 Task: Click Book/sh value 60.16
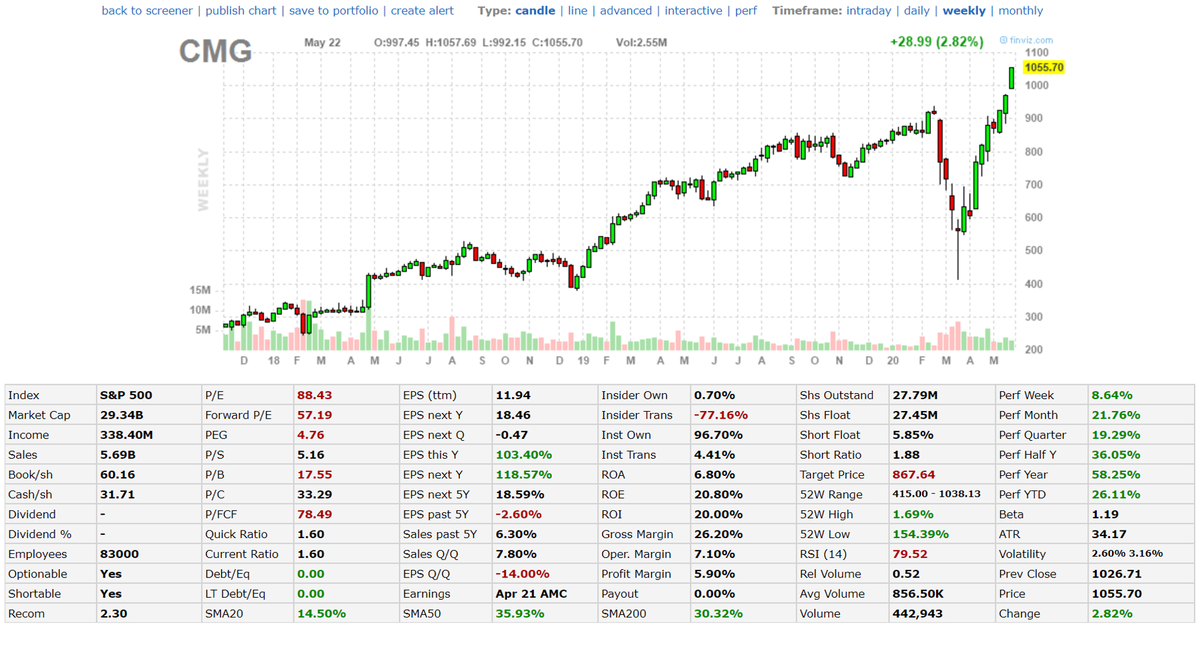click(117, 475)
